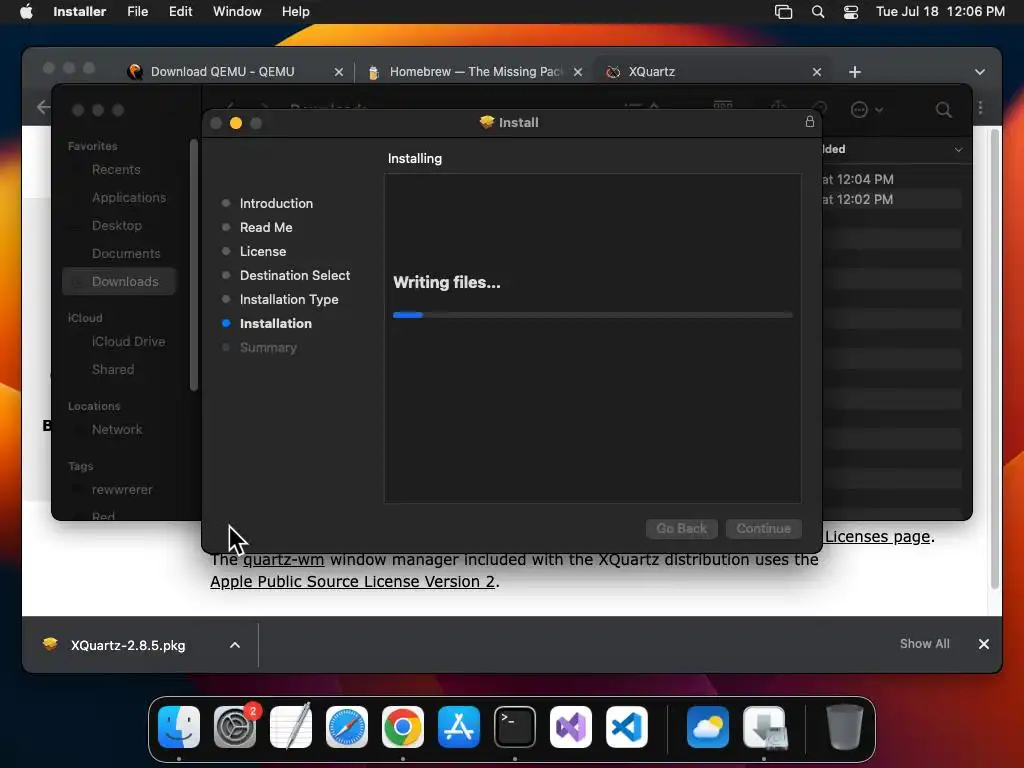The image size is (1024, 768).
Task: Open Google Chrome in the Dock
Action: 403,727
